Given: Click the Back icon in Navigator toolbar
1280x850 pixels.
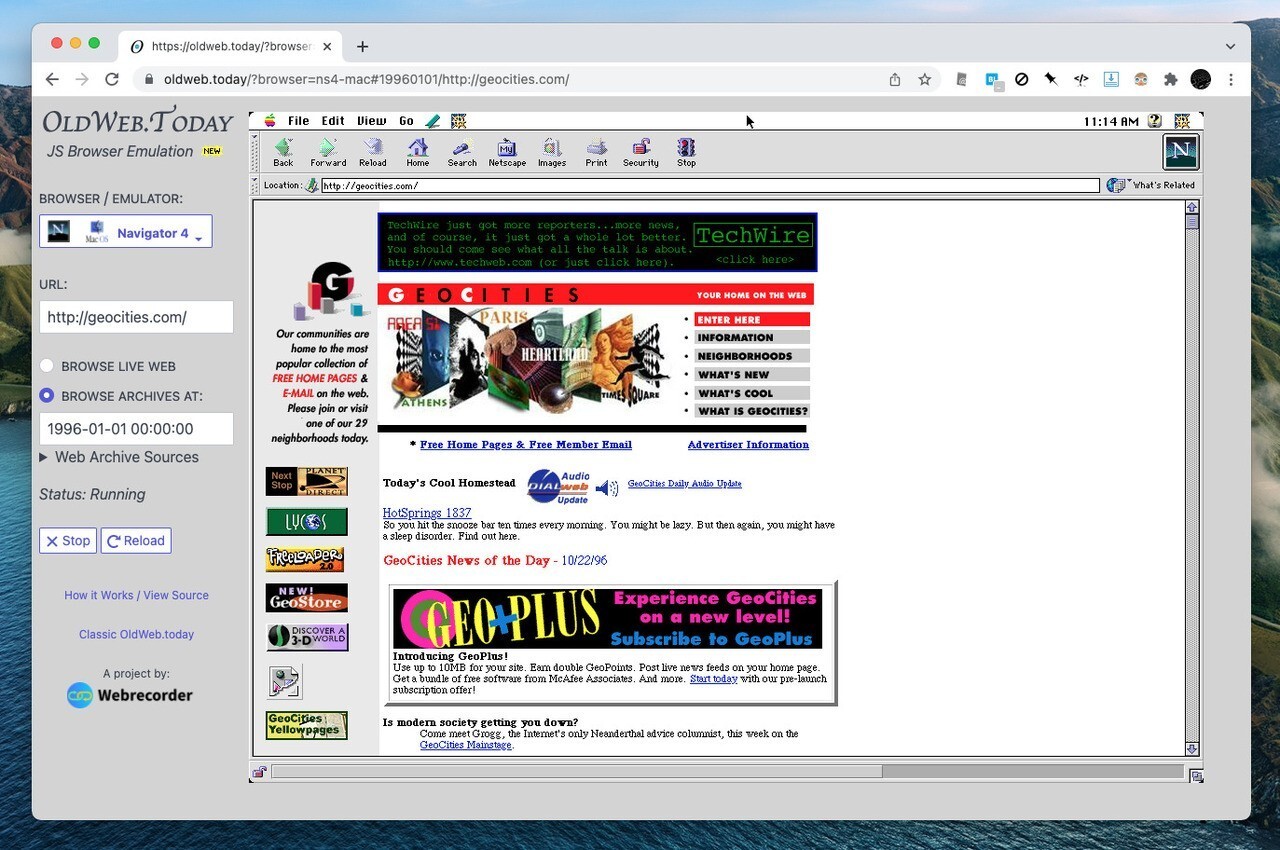Looking at the screenshot, I should pyautogui.click(x=283, y=151).
